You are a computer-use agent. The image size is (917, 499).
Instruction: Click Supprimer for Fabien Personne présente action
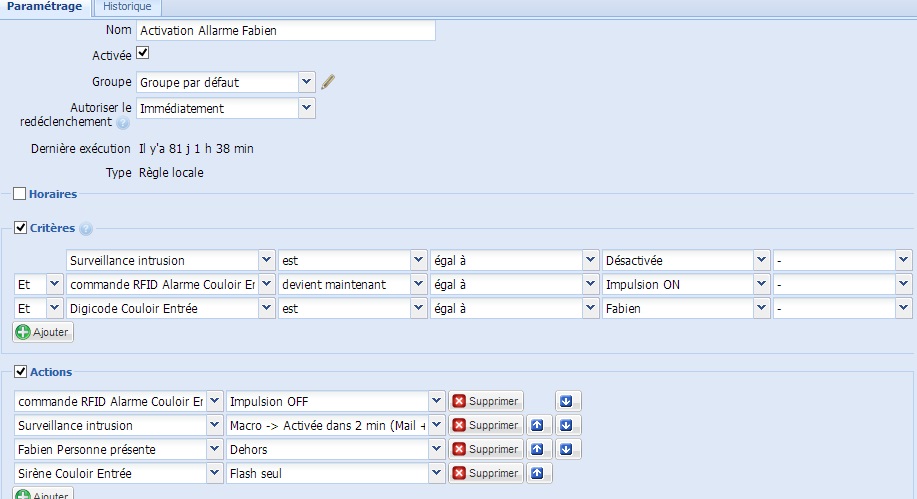click(486, 449)
